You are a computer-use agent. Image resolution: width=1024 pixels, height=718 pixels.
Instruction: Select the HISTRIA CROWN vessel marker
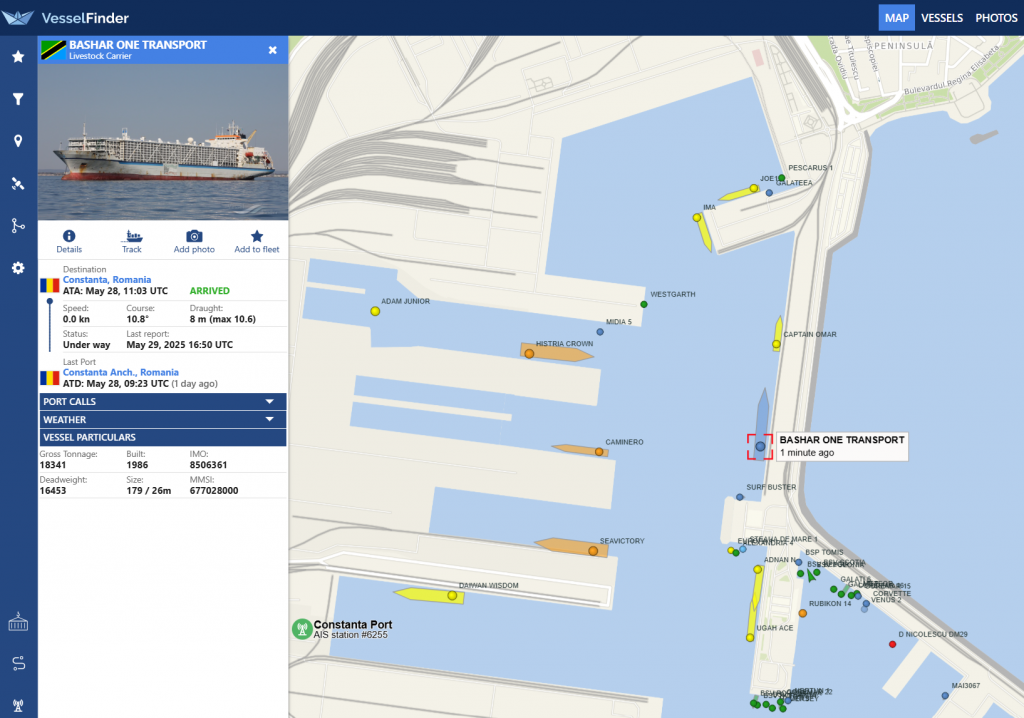coord(529,353)
